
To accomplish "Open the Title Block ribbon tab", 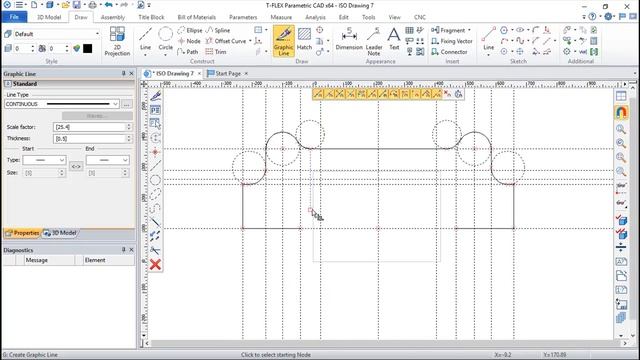I will pyautogui.click(x=151, y=17).
